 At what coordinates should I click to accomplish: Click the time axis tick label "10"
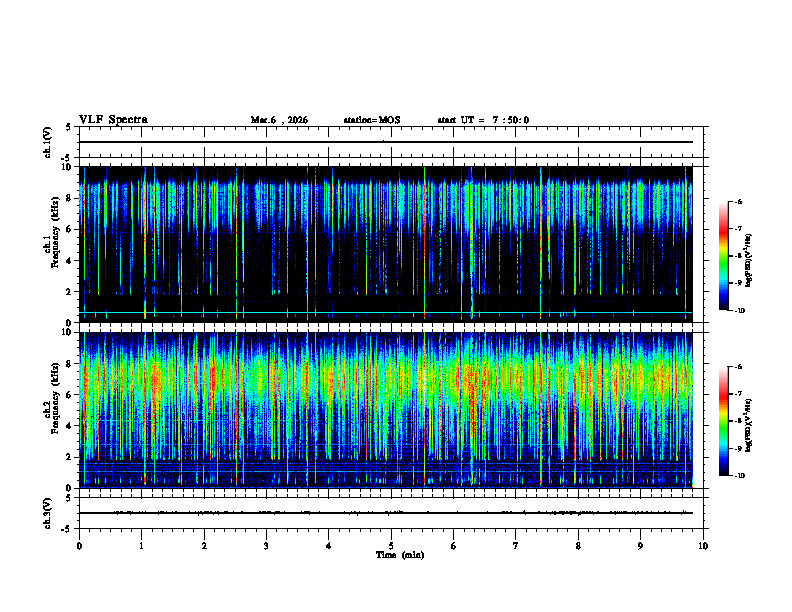click(x=703, y=546)
